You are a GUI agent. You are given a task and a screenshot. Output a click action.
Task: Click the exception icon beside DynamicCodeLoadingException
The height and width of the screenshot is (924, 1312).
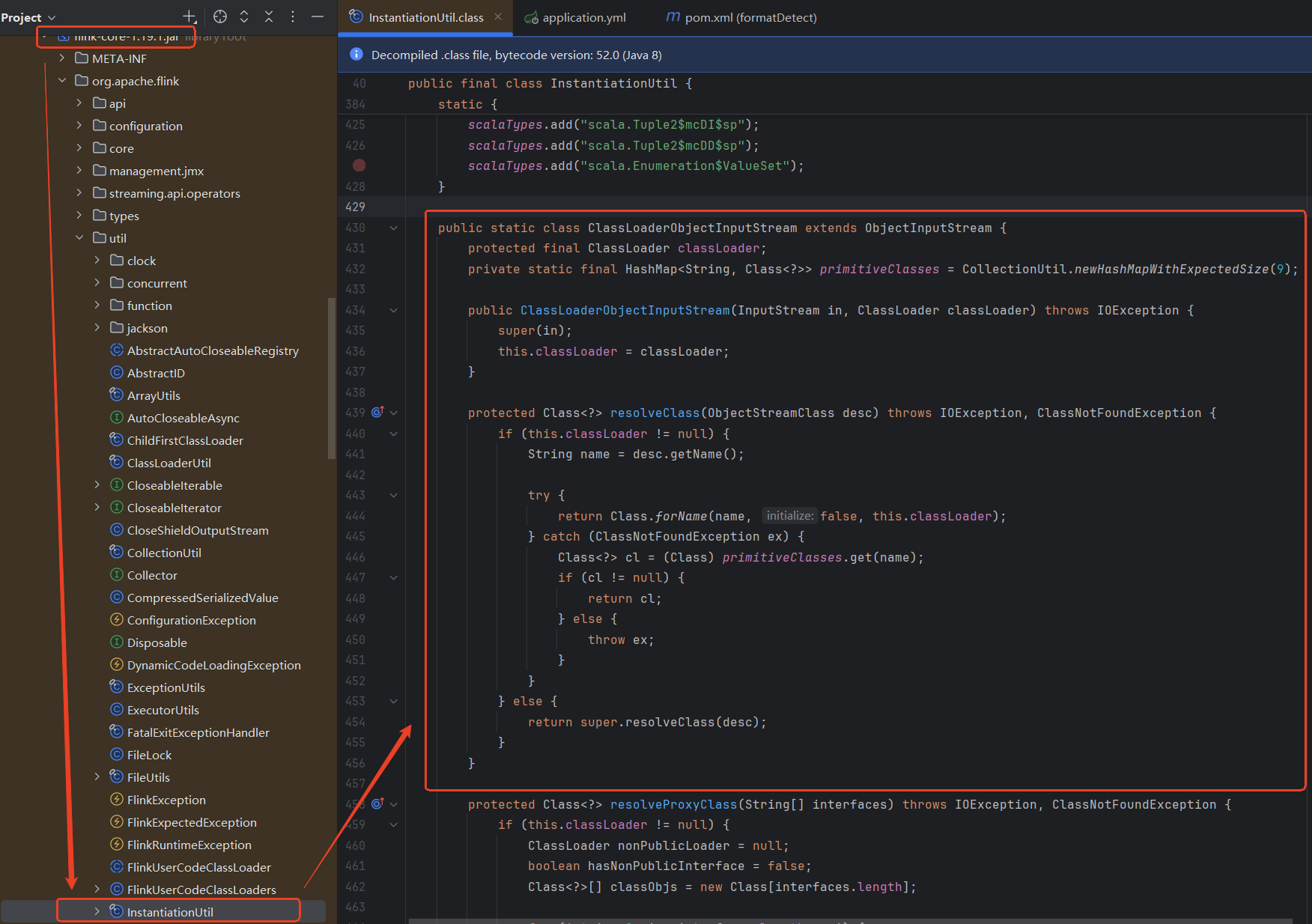point(117,664)
